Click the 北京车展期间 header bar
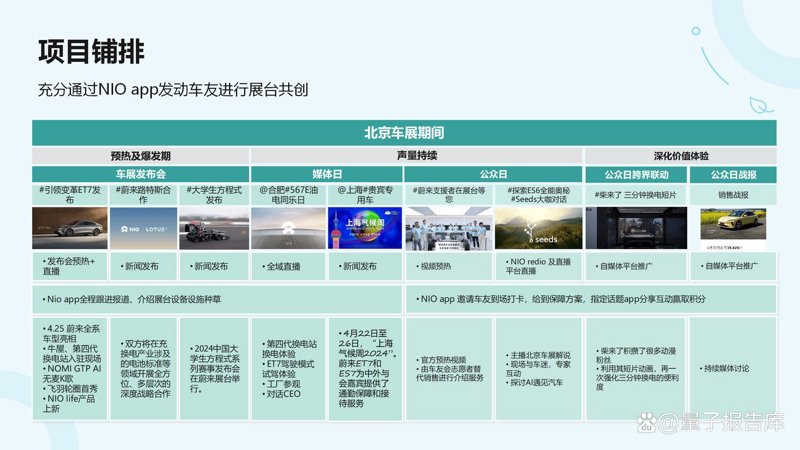 tap(404, 133)
